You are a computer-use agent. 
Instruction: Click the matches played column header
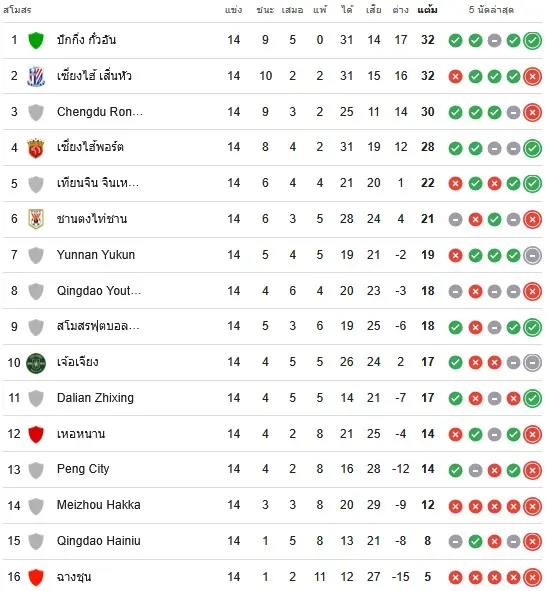click(x=233, y=10)
